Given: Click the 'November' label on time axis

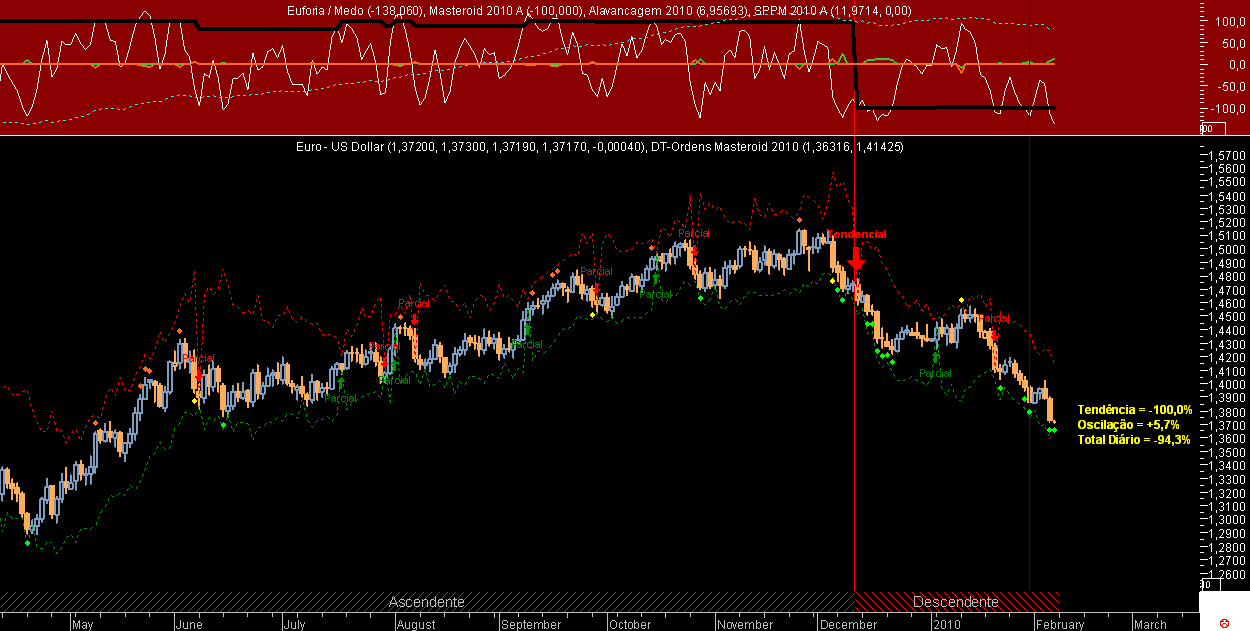Looking at the screenshot, I should coord(745,624).
